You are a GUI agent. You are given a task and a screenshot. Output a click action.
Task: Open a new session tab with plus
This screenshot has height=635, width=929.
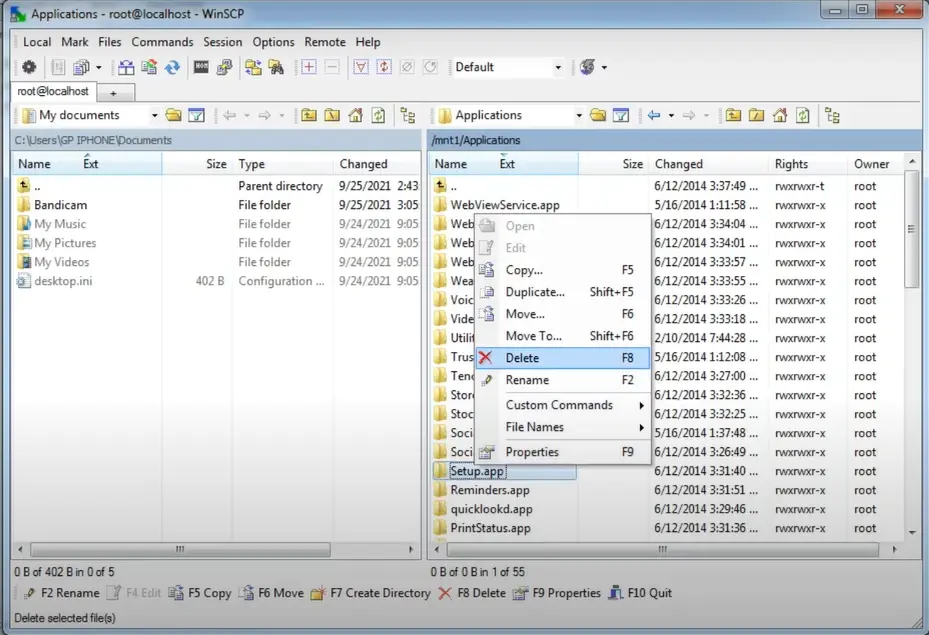(x=115, y=93)
